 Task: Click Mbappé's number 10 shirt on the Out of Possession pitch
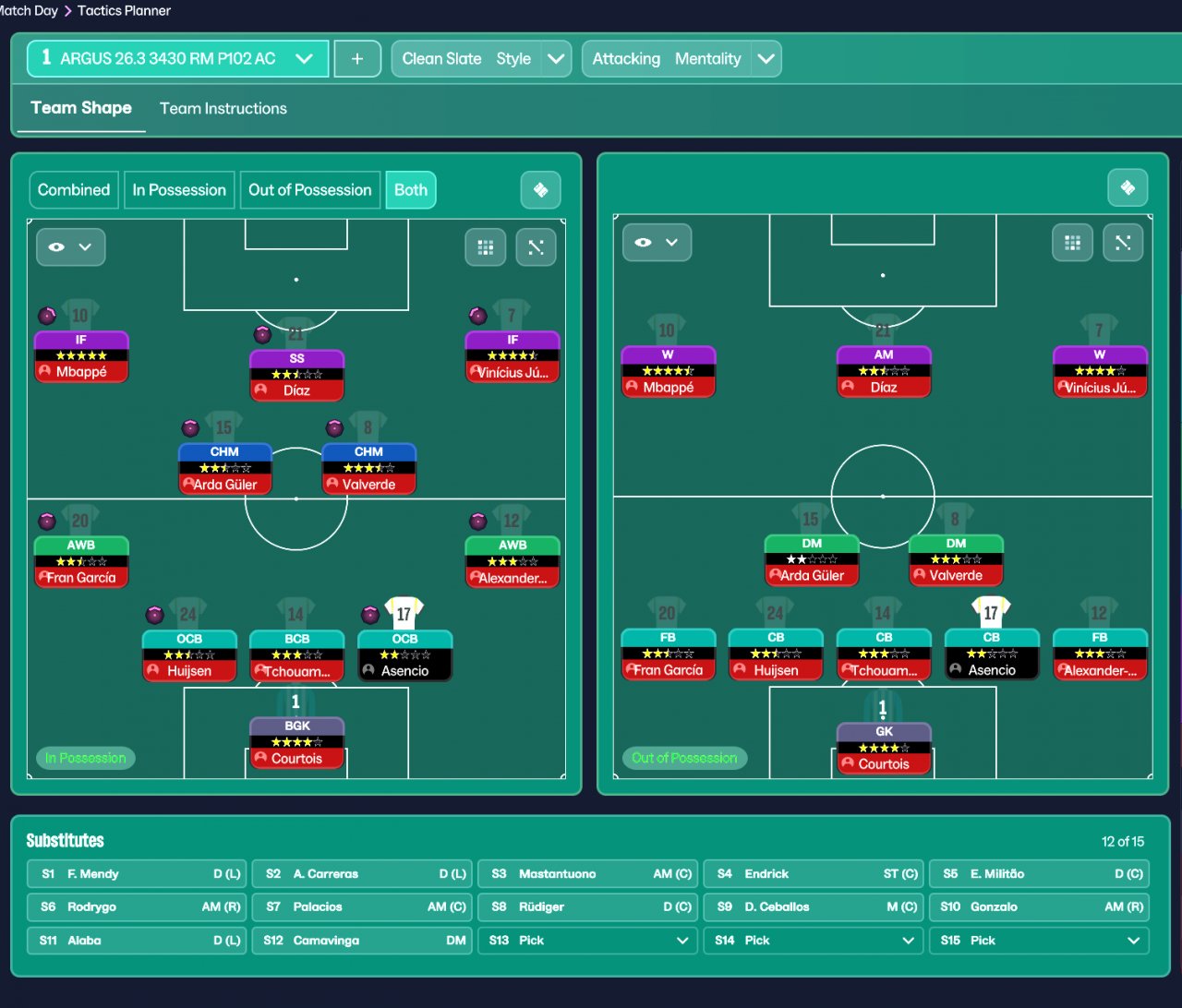(x=667, y=330)
